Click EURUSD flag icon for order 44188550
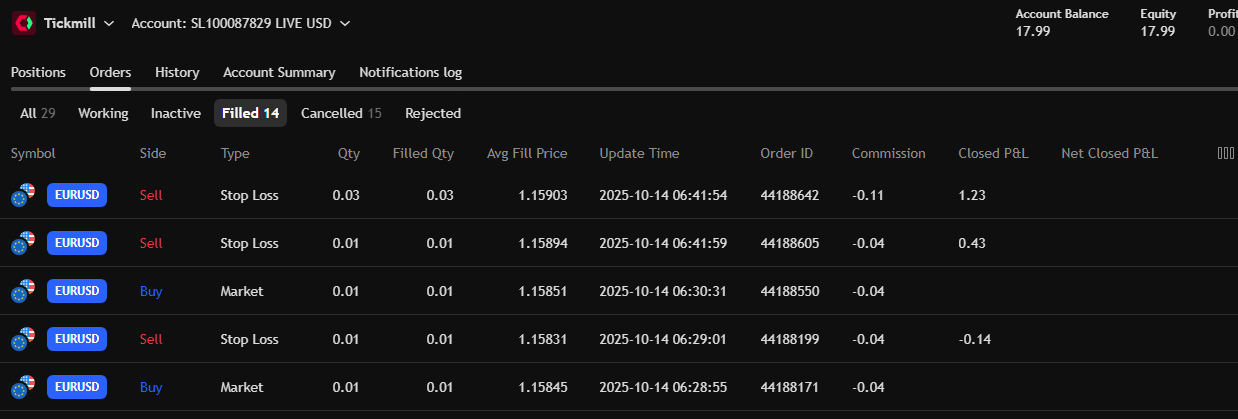The height and width of the screenshot is (419, 1238). tap(23, 291)
